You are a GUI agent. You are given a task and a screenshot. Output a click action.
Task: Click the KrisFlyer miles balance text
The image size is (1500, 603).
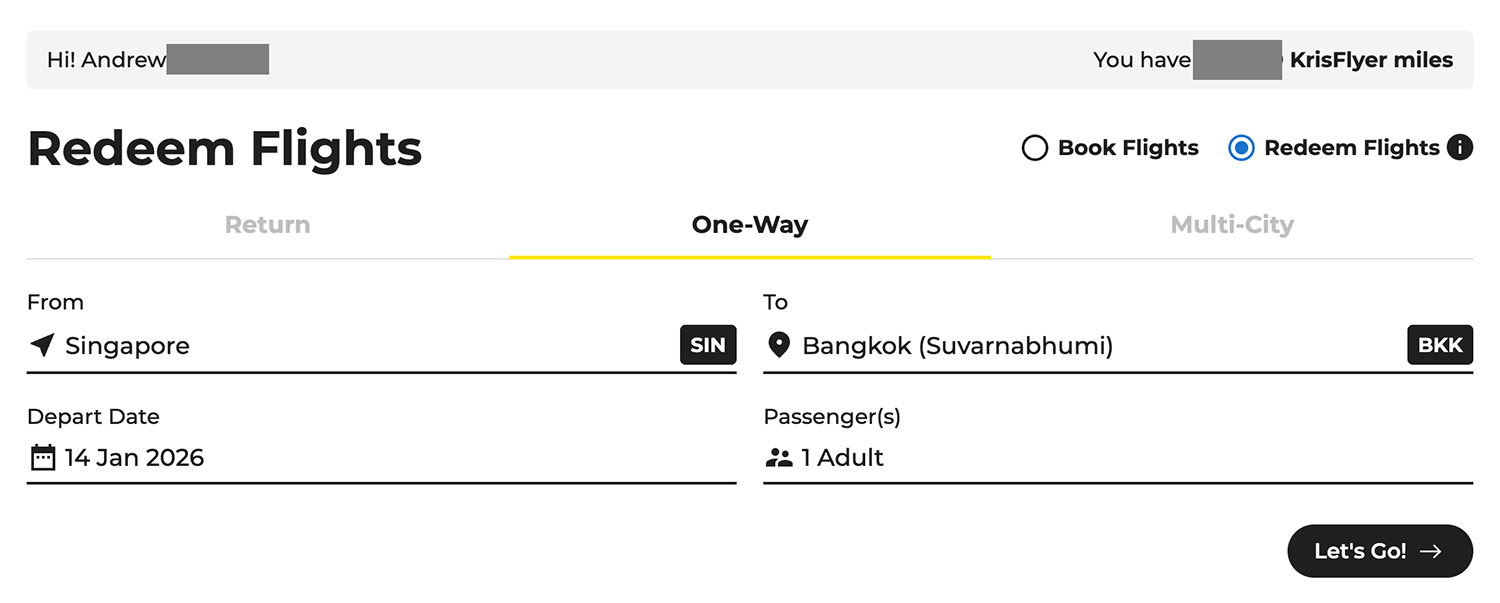(1370, 60)
